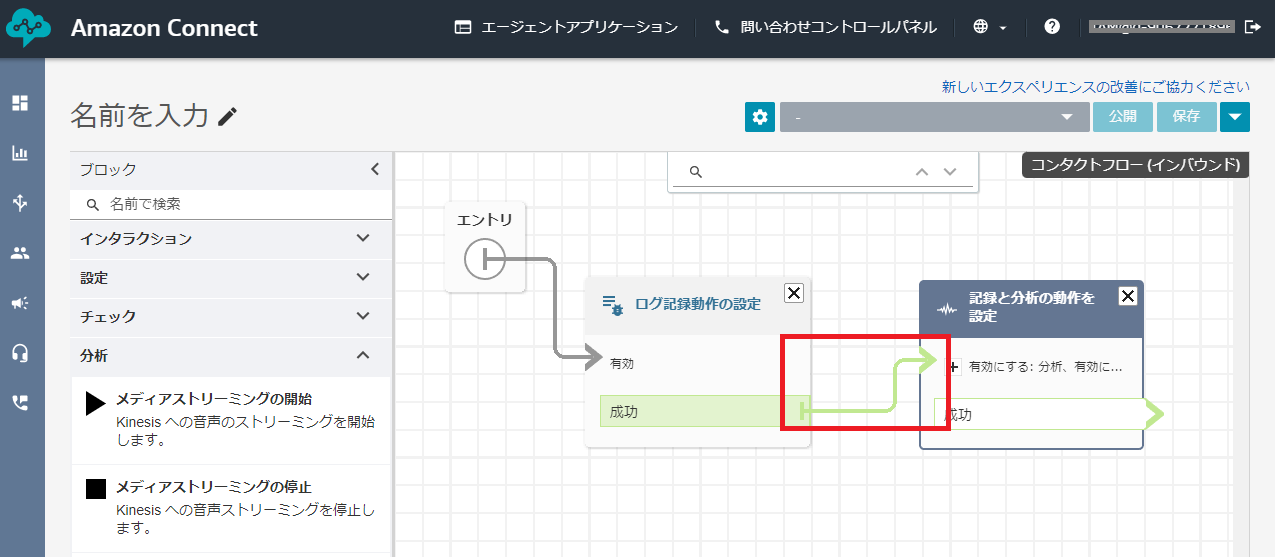
Task: Open the metrics bar chart sidebar icon
Action: click(x=20, y=153)
